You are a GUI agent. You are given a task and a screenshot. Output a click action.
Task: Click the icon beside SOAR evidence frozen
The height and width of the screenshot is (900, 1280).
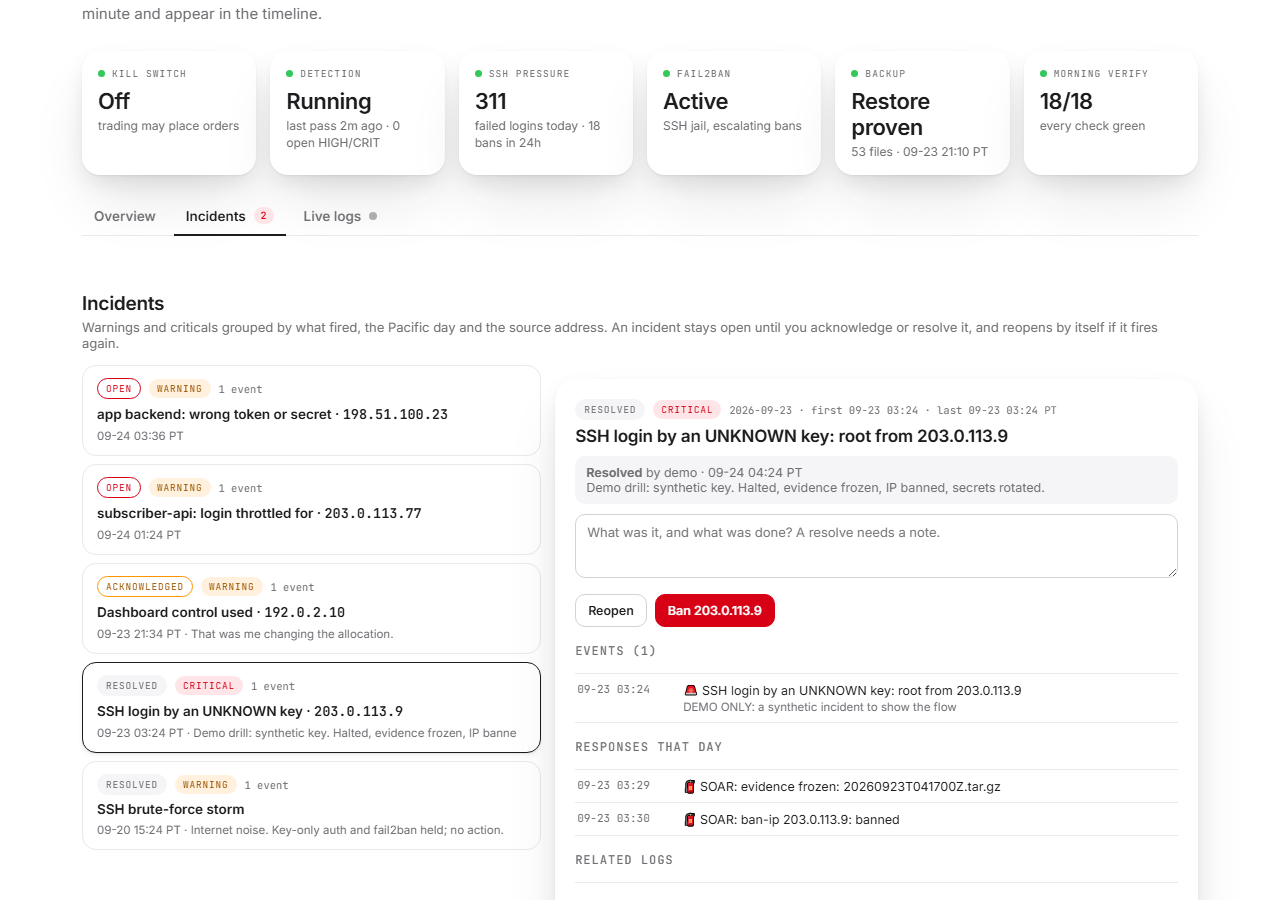point(690,786)
